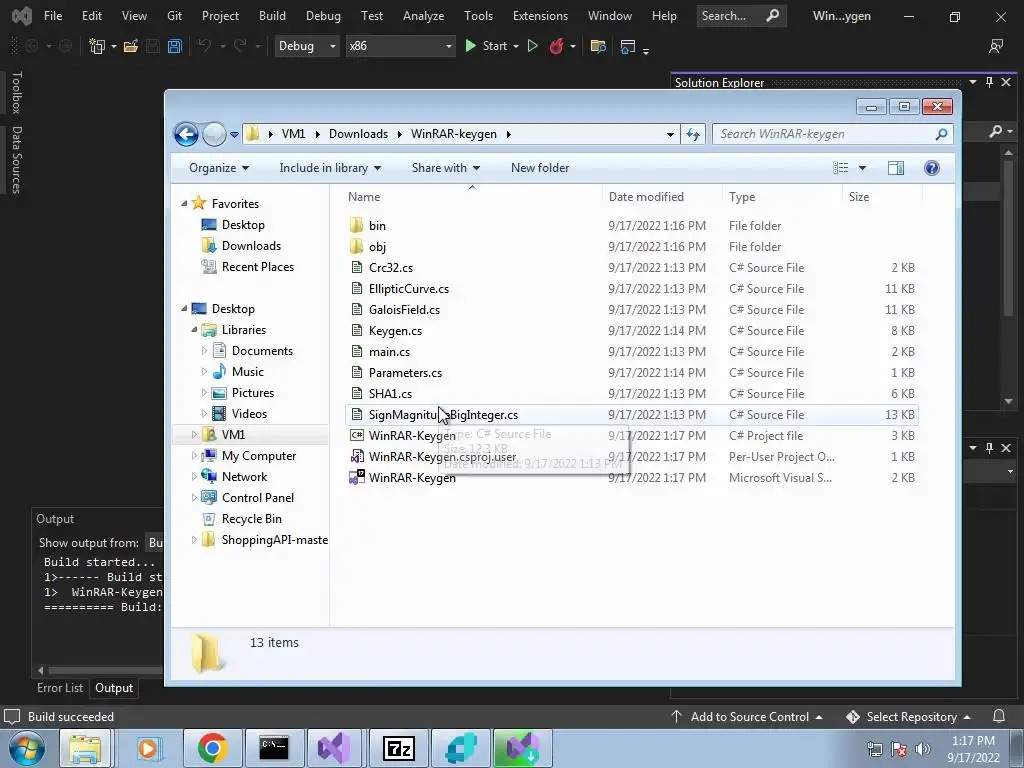Select the GaloisField.cs file
Viewport: 1024px width, 768px height.
pyautogui.click(x=404, y=310)
